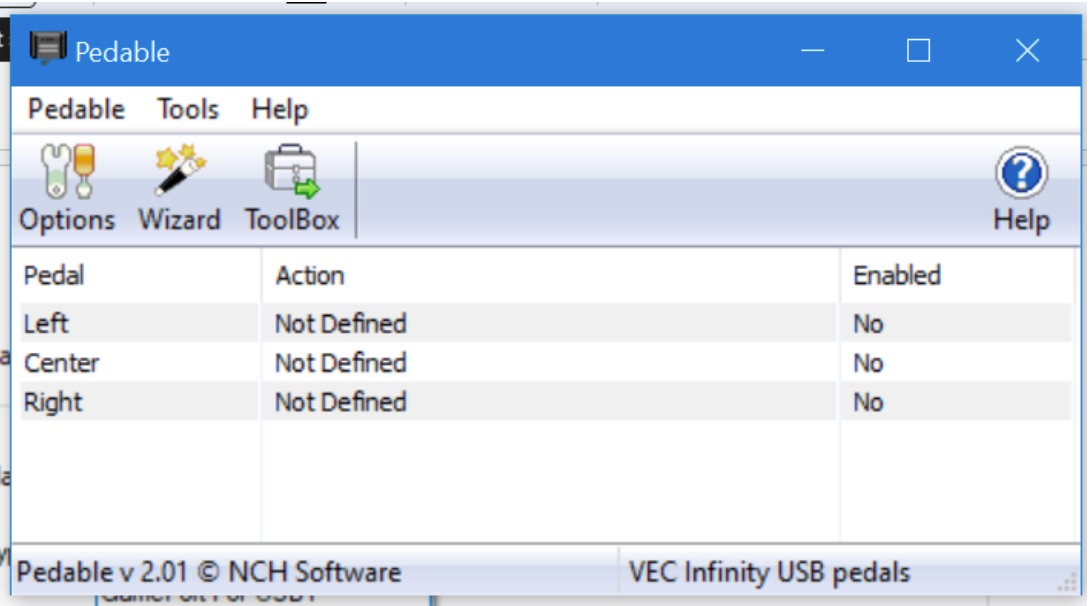Open the Pedable menu
Image resolution: width=1090 pixels, height=606 pixels.
[x=76, y=109]
